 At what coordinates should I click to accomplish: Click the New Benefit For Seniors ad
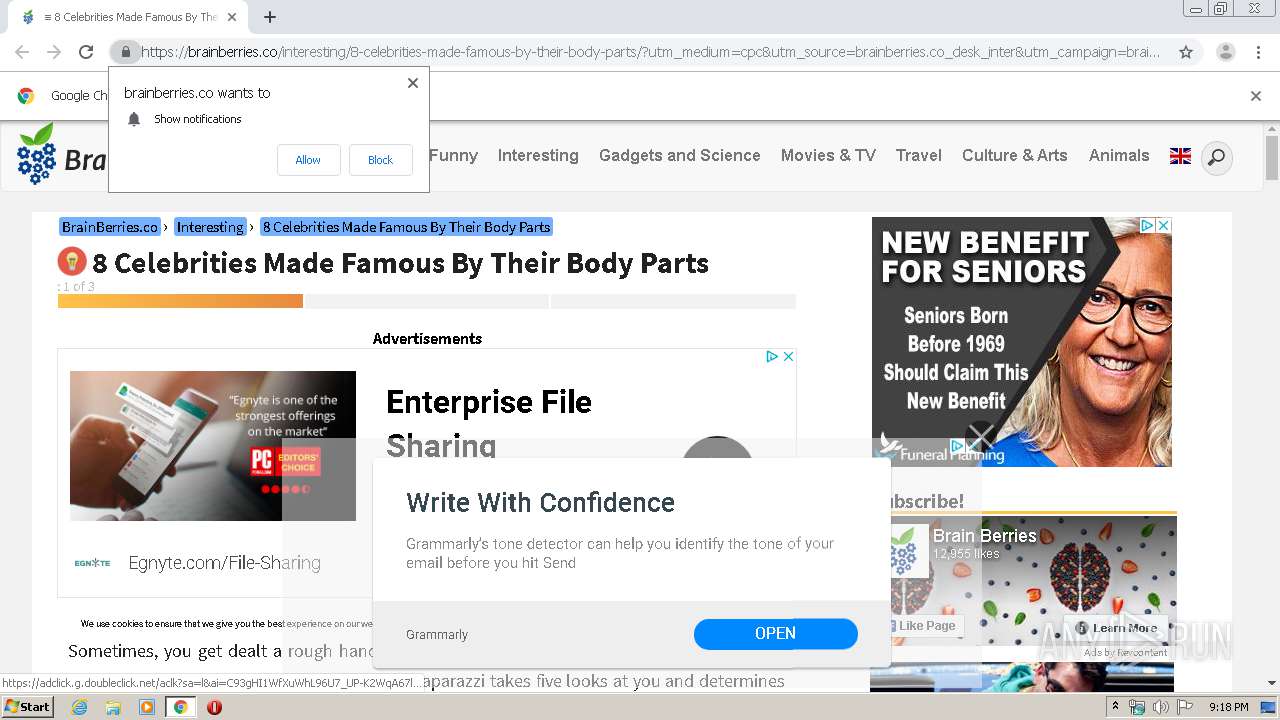[1022, 342]
